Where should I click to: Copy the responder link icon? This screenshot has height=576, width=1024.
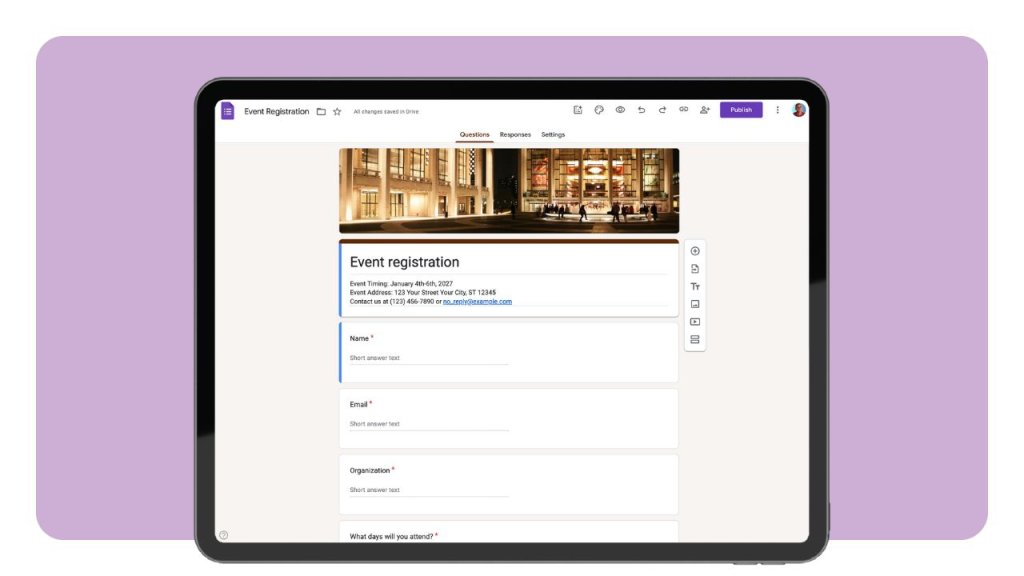683,110
